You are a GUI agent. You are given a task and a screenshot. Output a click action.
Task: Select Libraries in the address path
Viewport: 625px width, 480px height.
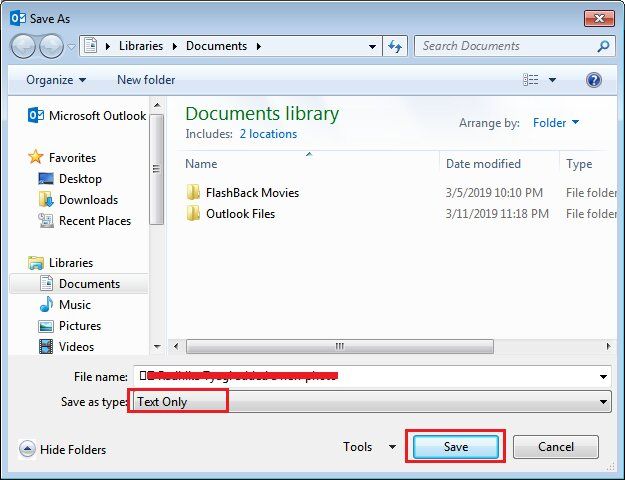coord(141,46)
